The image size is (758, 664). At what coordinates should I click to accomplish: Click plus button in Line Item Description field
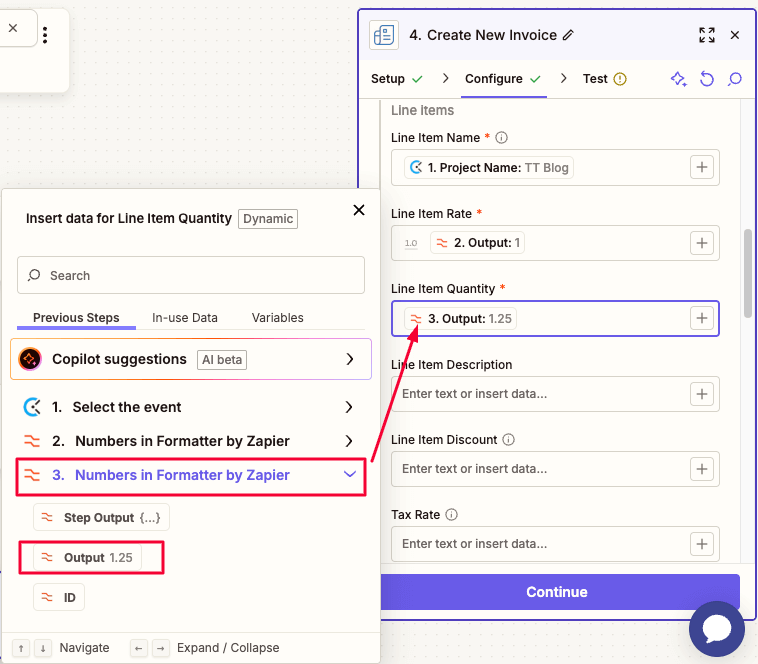(x=702, y=394)
